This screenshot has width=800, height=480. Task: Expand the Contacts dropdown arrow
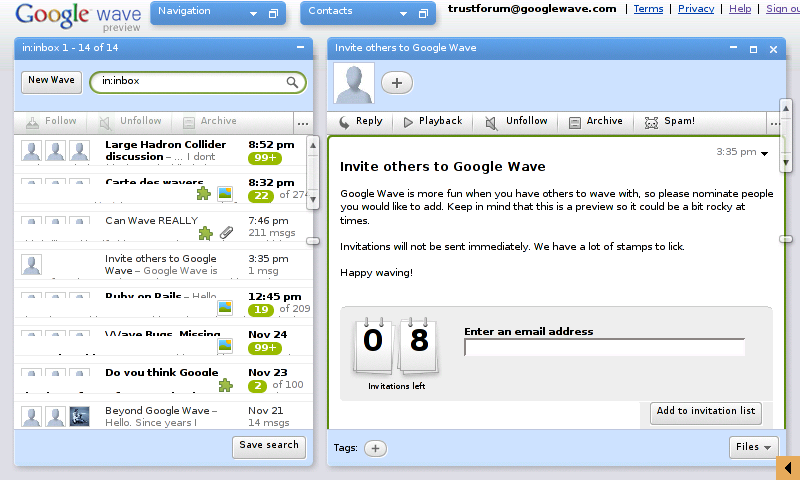point(403,14)
